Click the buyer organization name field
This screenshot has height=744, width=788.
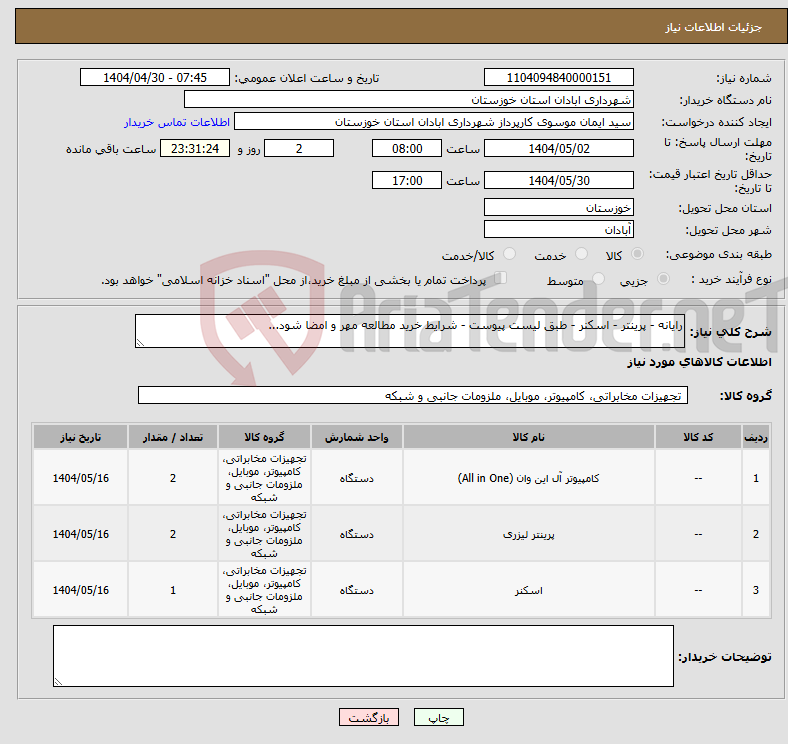(409, 100)
